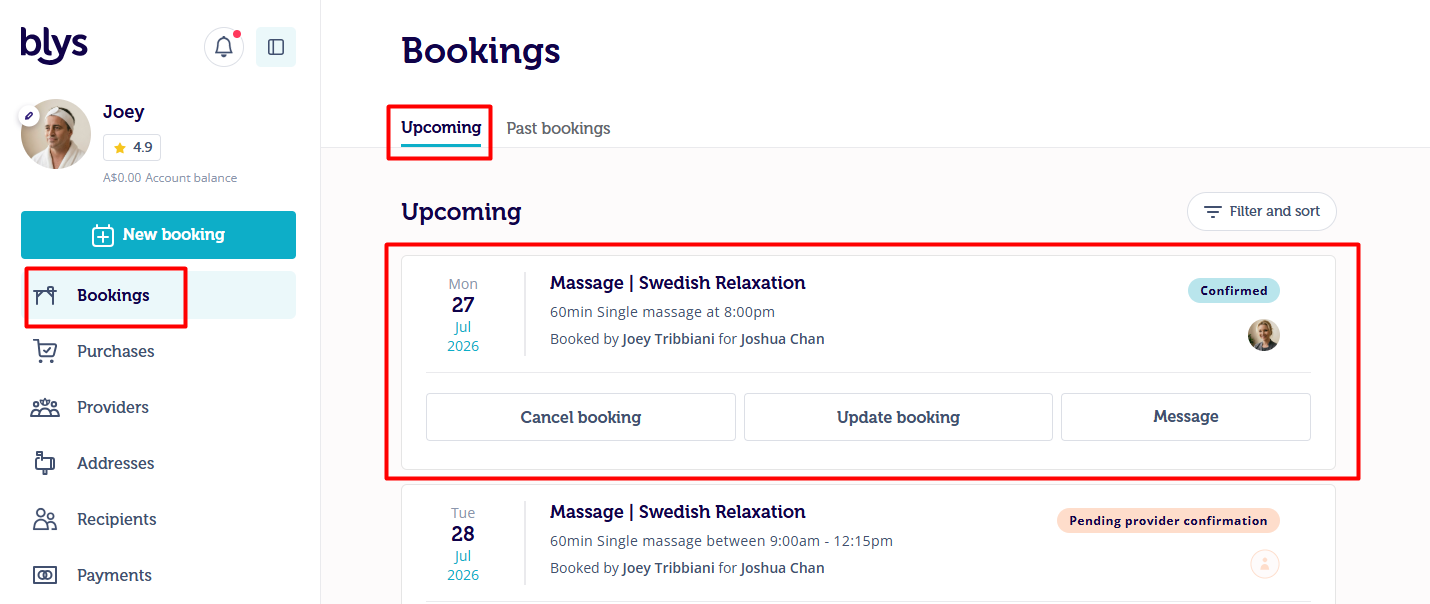Open the Tue 28 Jul pending booking title
1430x604 pixels.
[x=677, y=512]
